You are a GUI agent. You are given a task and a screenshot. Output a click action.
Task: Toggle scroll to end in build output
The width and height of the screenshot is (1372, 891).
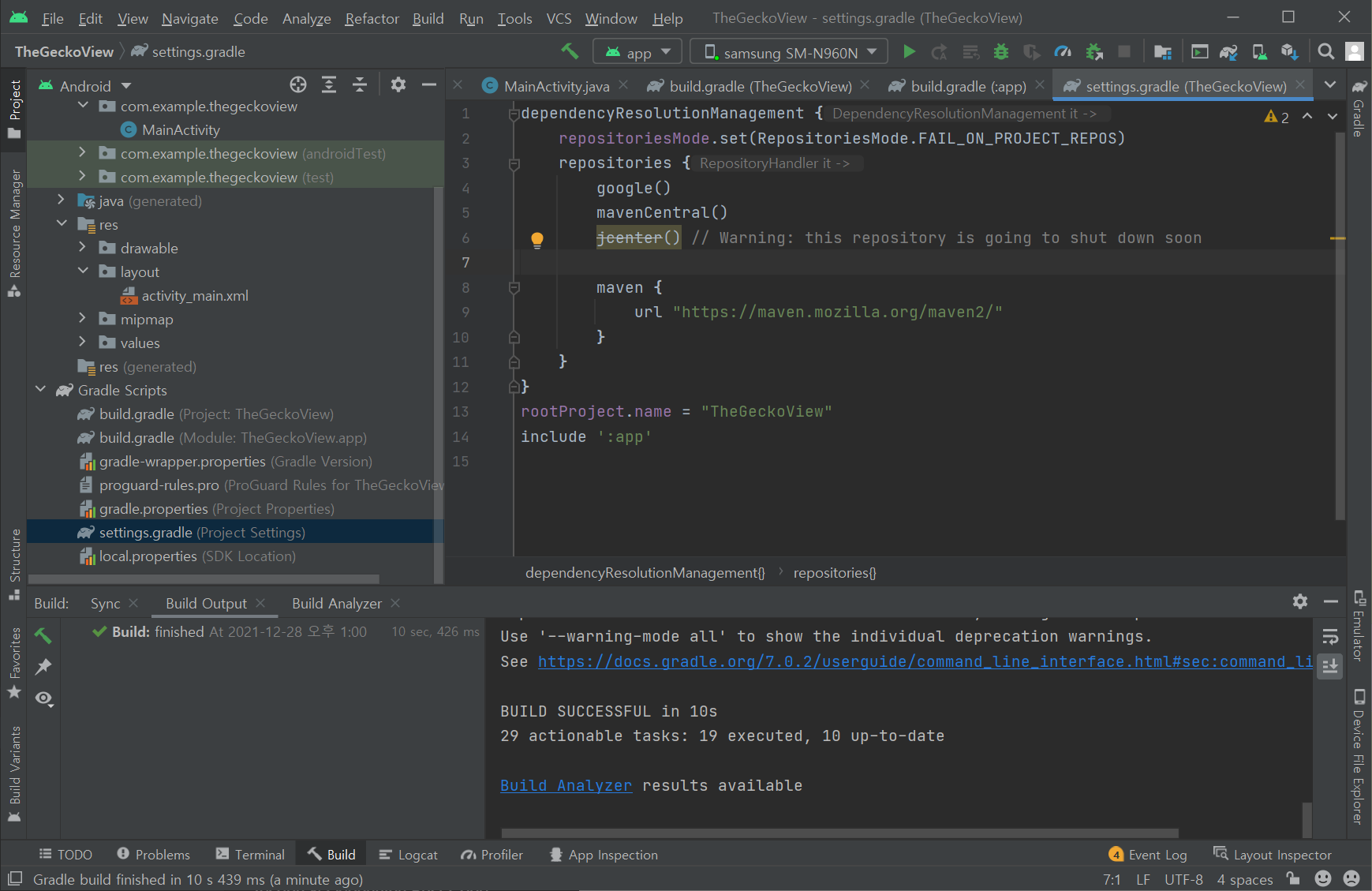tap(1330, 666)
